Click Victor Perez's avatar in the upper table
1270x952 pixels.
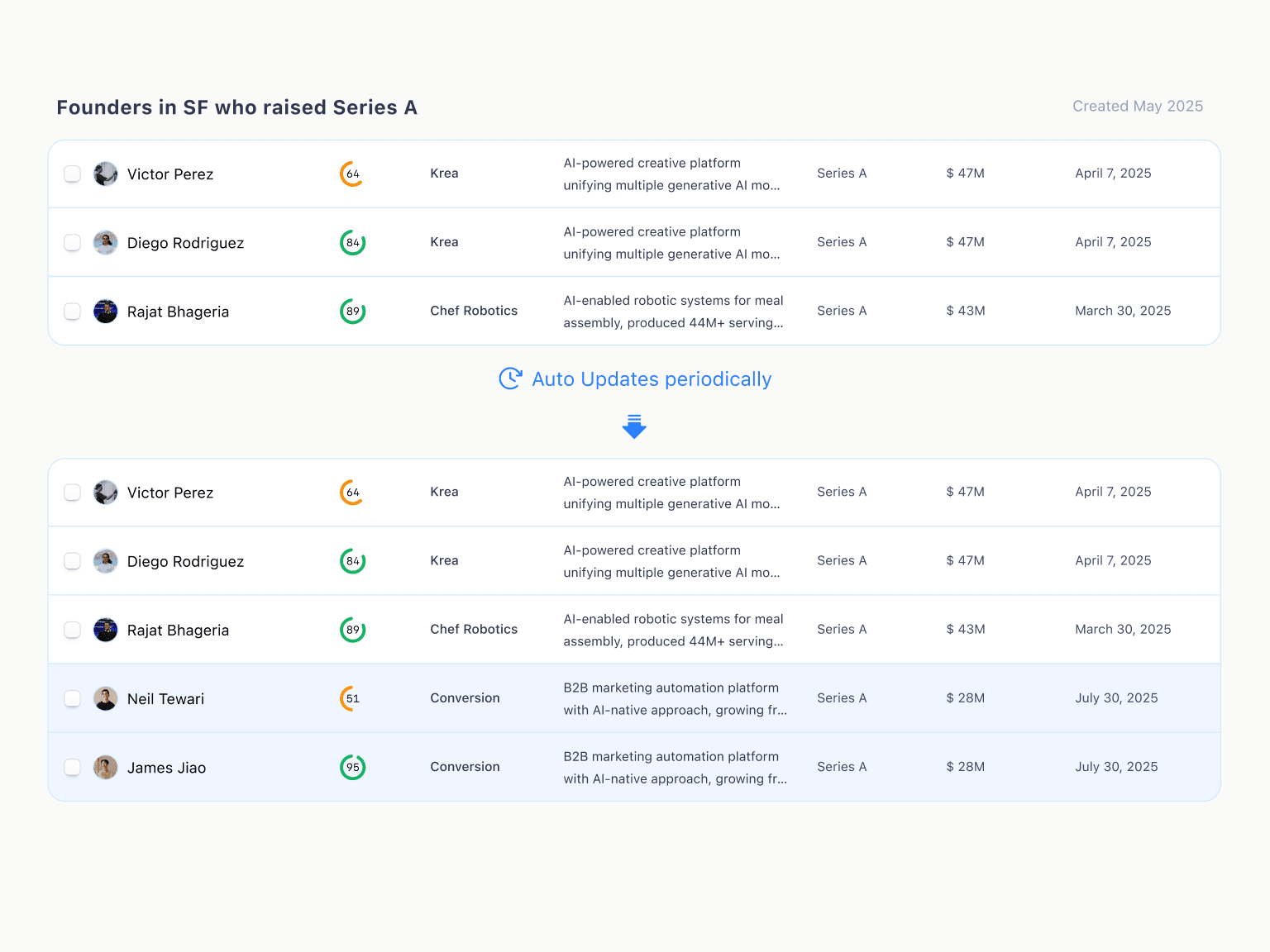click(105, 174)
